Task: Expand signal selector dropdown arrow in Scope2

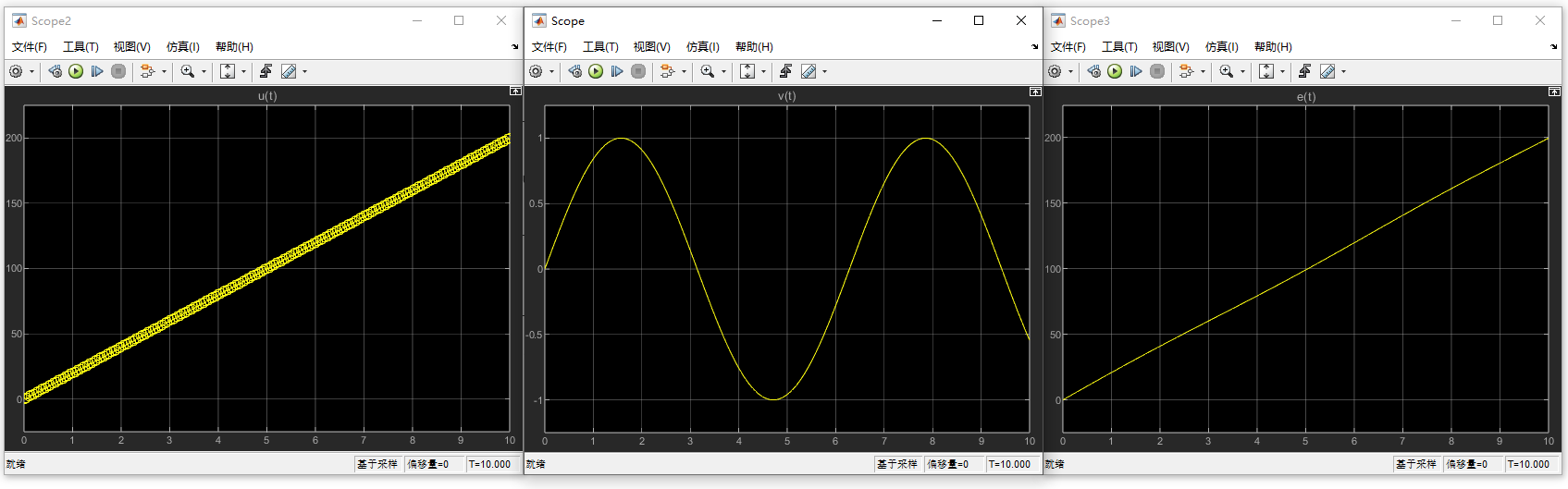Action: 164,71
